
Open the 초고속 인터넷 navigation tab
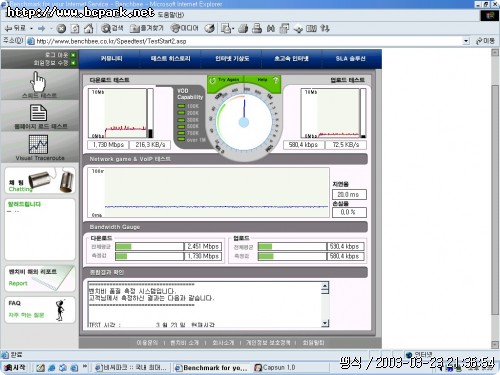[291, 59]
